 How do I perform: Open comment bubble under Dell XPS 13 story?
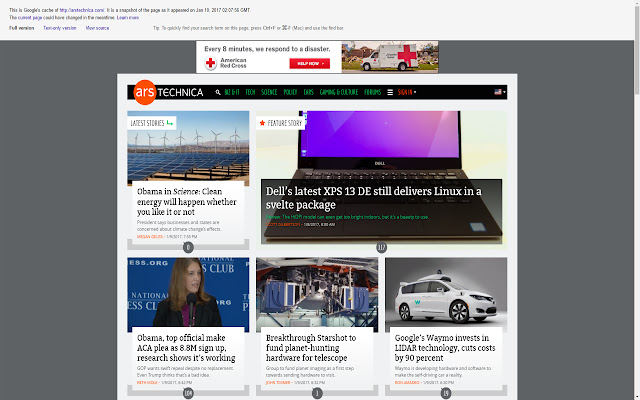[x=381, y=247]
